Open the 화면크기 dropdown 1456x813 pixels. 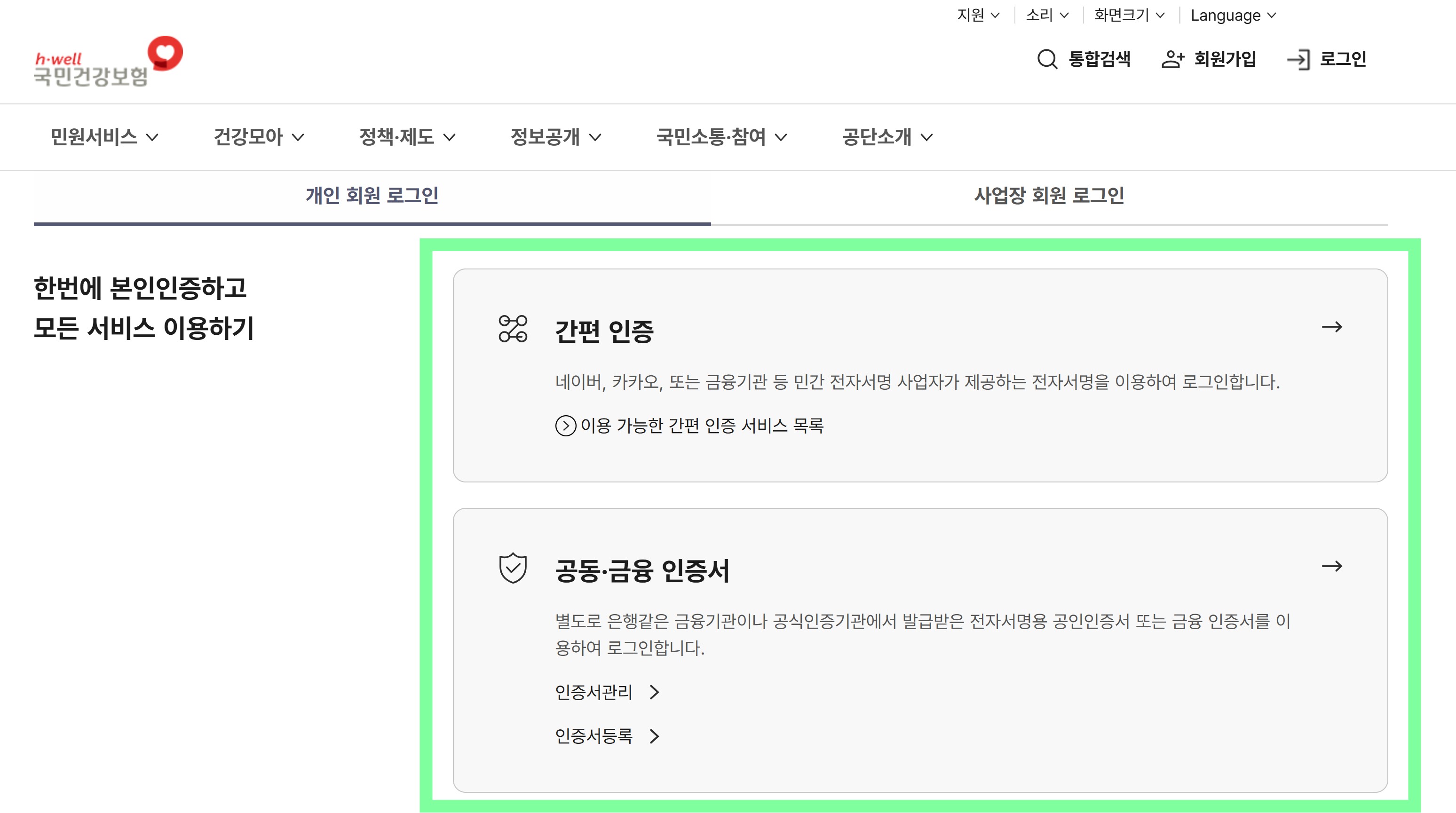coord(1128,15)
